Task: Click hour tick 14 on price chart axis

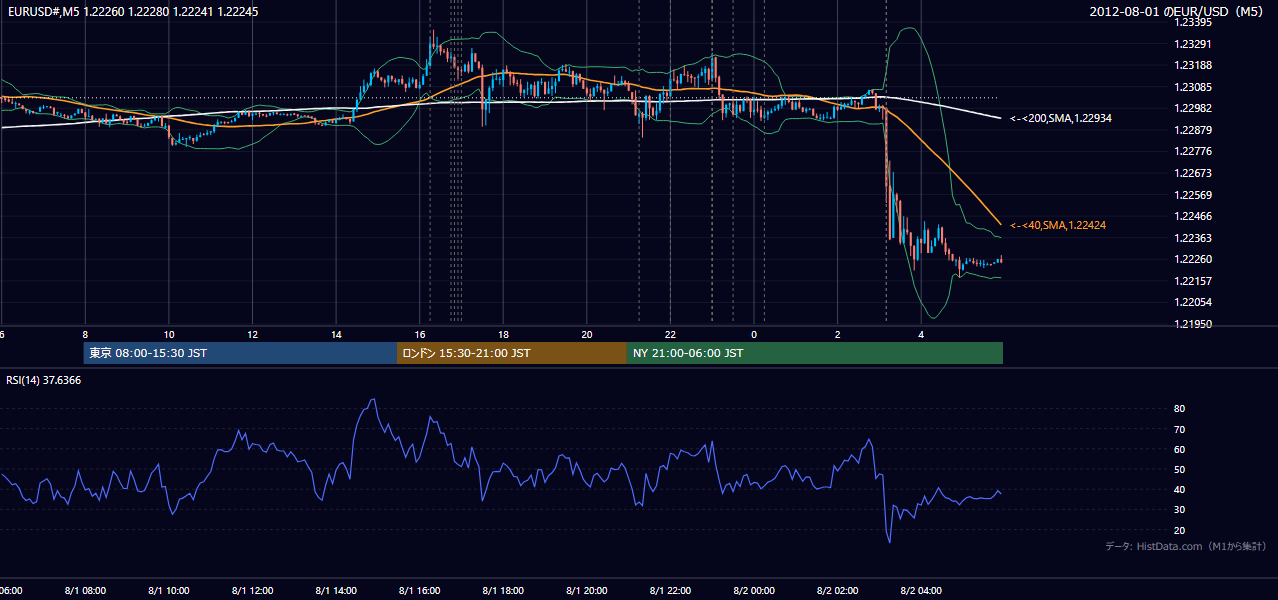Action: pyautogui.click(x=336, y=335)
